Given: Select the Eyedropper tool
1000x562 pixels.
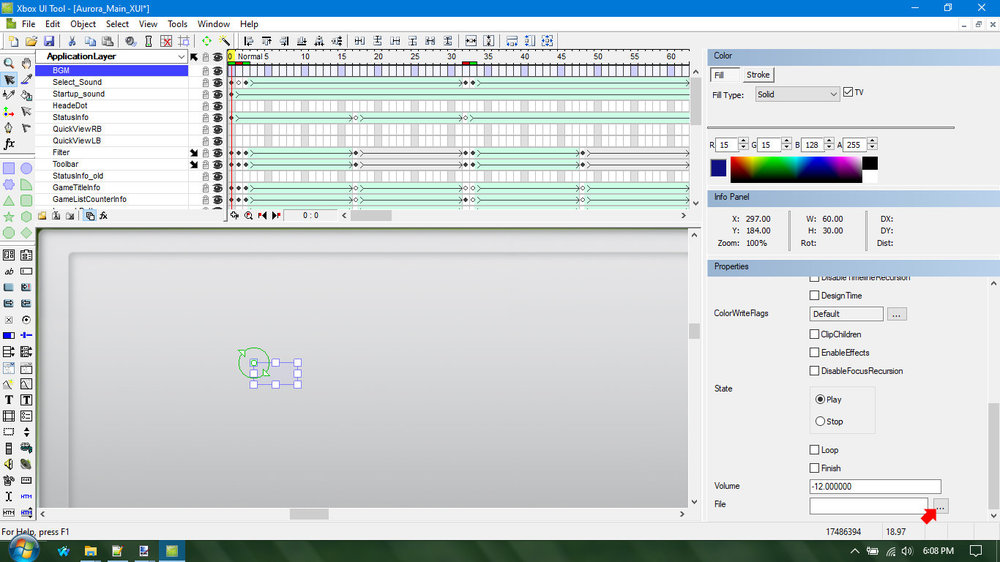Looking at the screenshot, I should click(x=26, y=80).
